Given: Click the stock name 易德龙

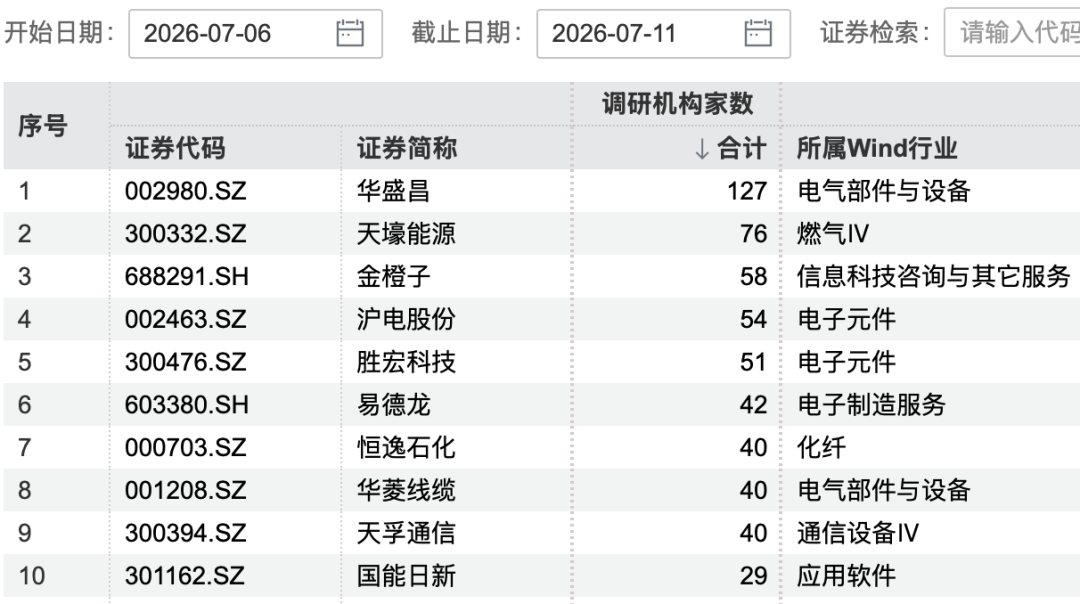Looking at the screenshot, I should coord(393,404).
